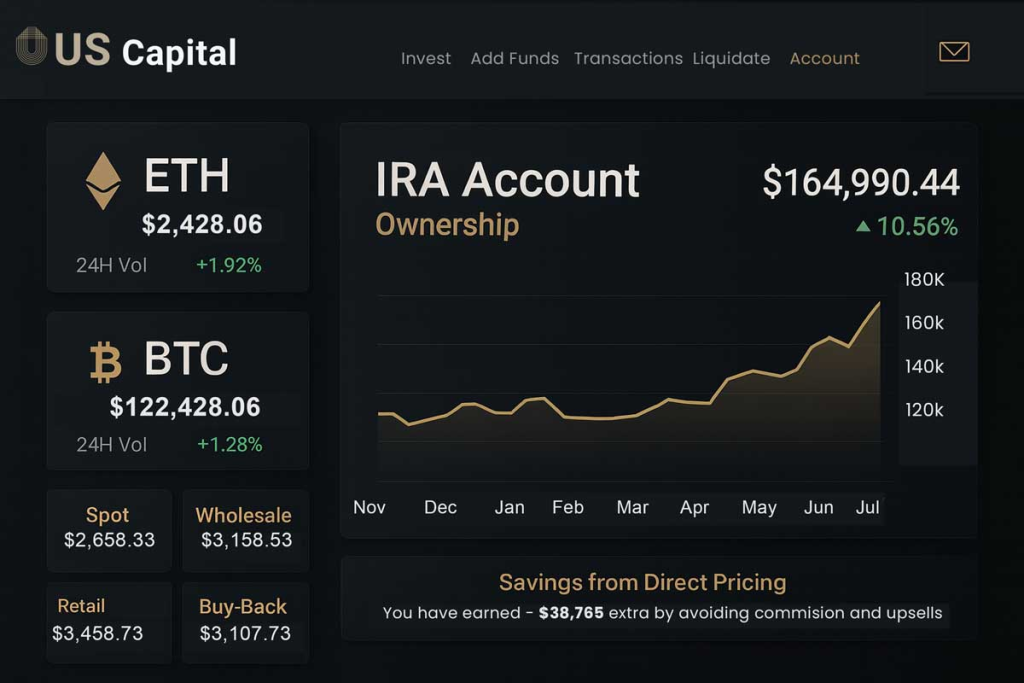Click the Bitcoin symbol icon

click(106, 362)
